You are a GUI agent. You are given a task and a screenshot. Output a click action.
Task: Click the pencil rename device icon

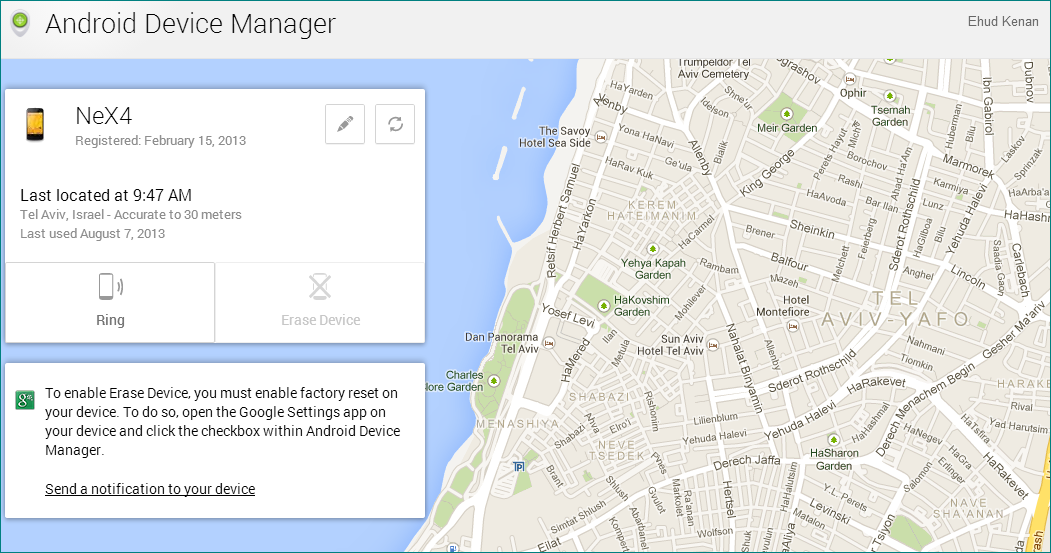(345, 124)
